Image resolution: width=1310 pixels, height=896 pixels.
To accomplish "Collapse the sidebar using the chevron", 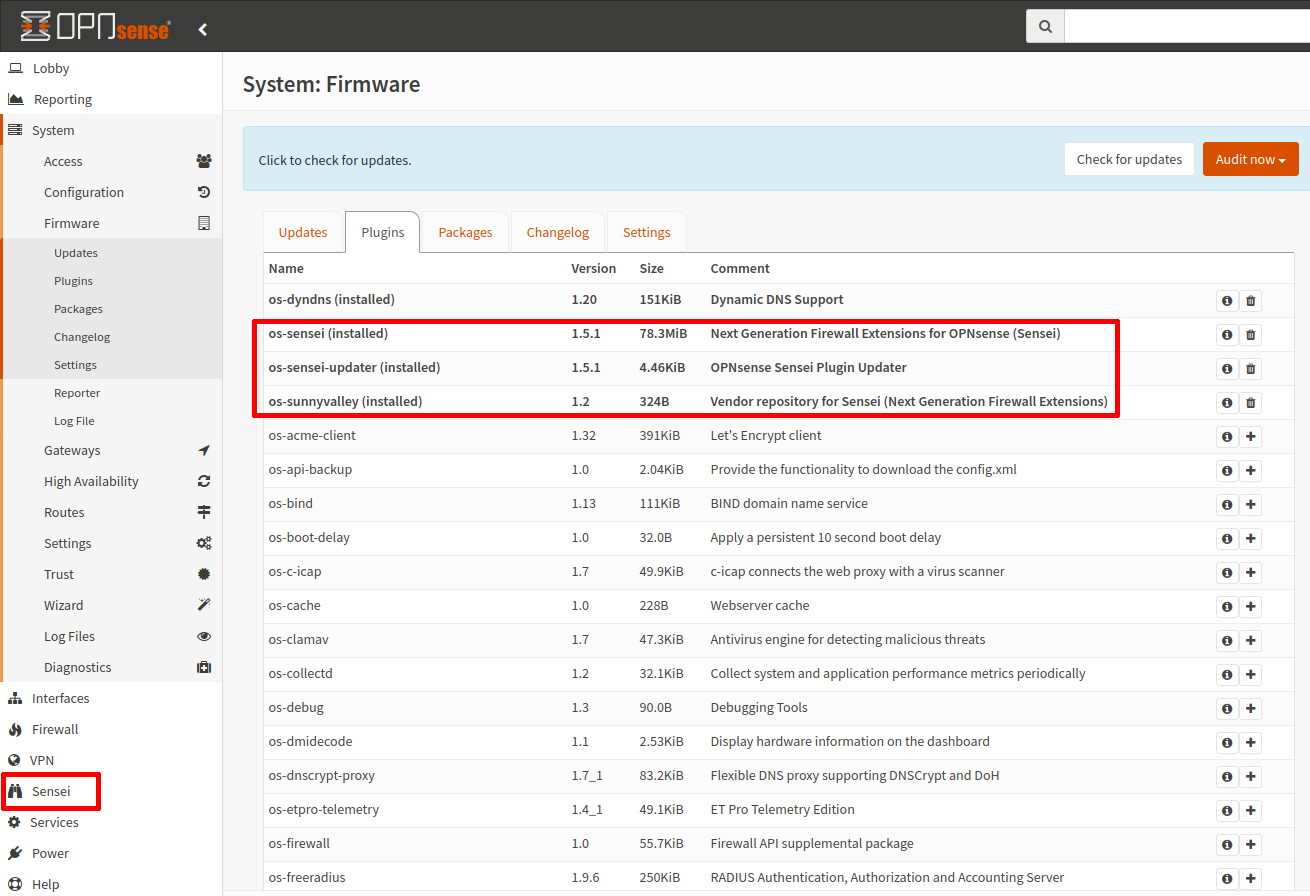I will tap(203, 29).
